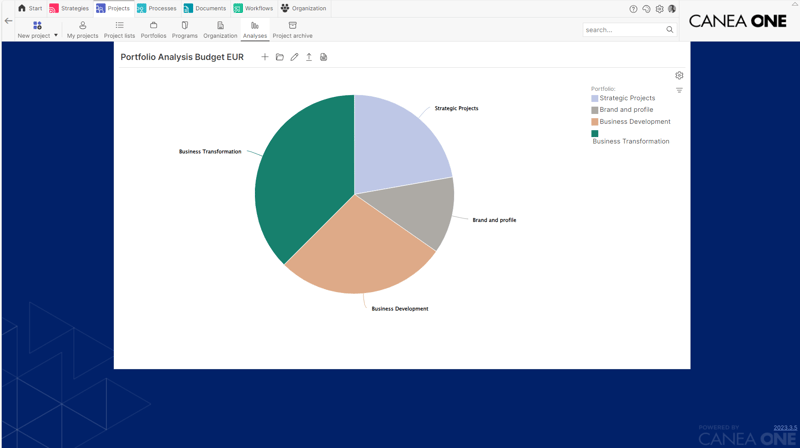
Task: Switch to the Strategies tab
Action: [69, 8]
